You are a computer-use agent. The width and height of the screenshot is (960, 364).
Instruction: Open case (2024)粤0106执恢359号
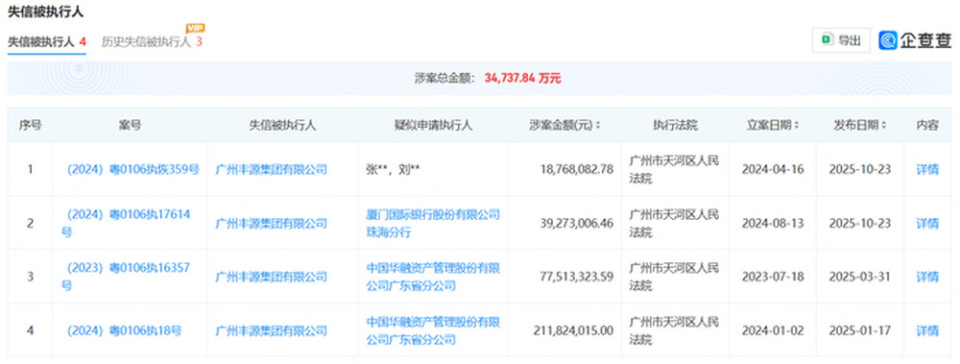point(133,169)
